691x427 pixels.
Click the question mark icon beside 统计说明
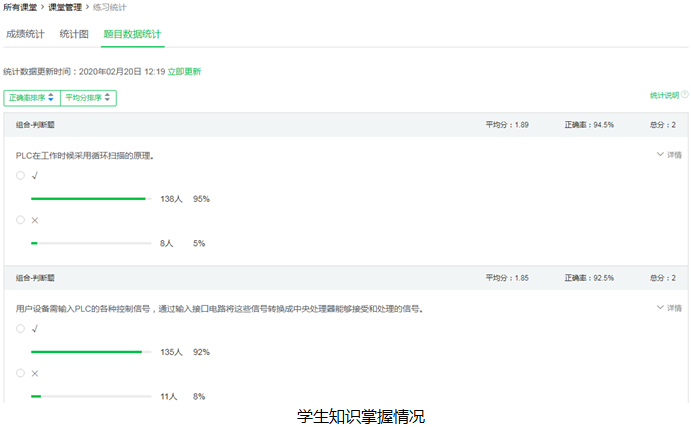(x=685, y=95)
